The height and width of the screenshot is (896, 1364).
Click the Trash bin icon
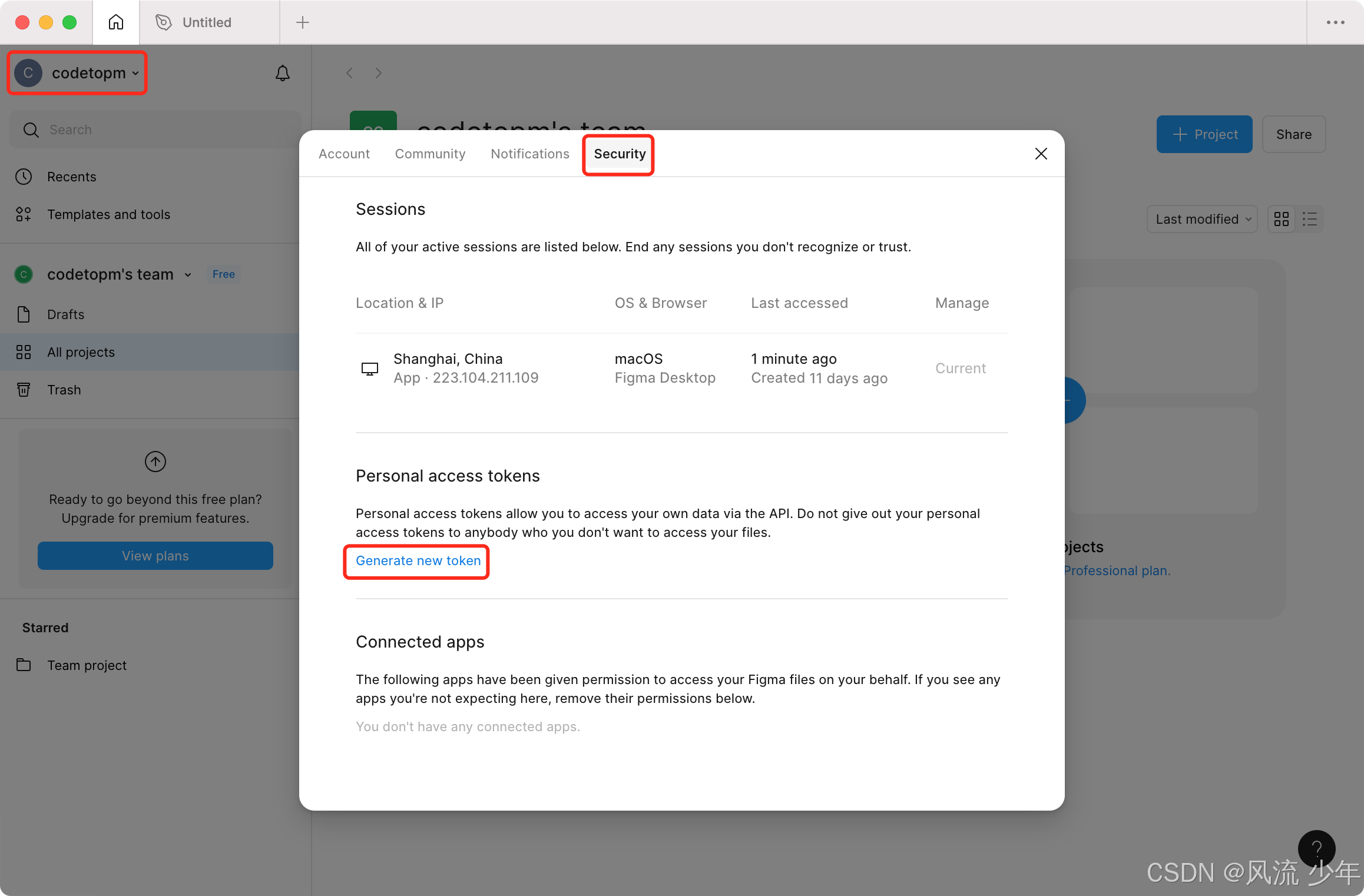[x=24, y=390]
